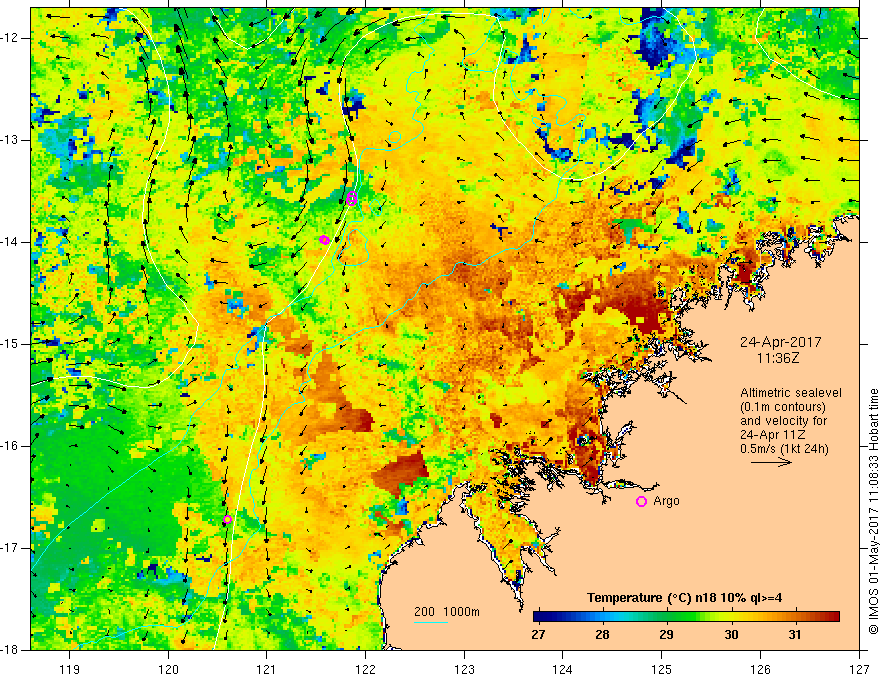This screenshot has width=880, height=680.
Task: Click the latitude label '-13'
Action: pos(11,140)
